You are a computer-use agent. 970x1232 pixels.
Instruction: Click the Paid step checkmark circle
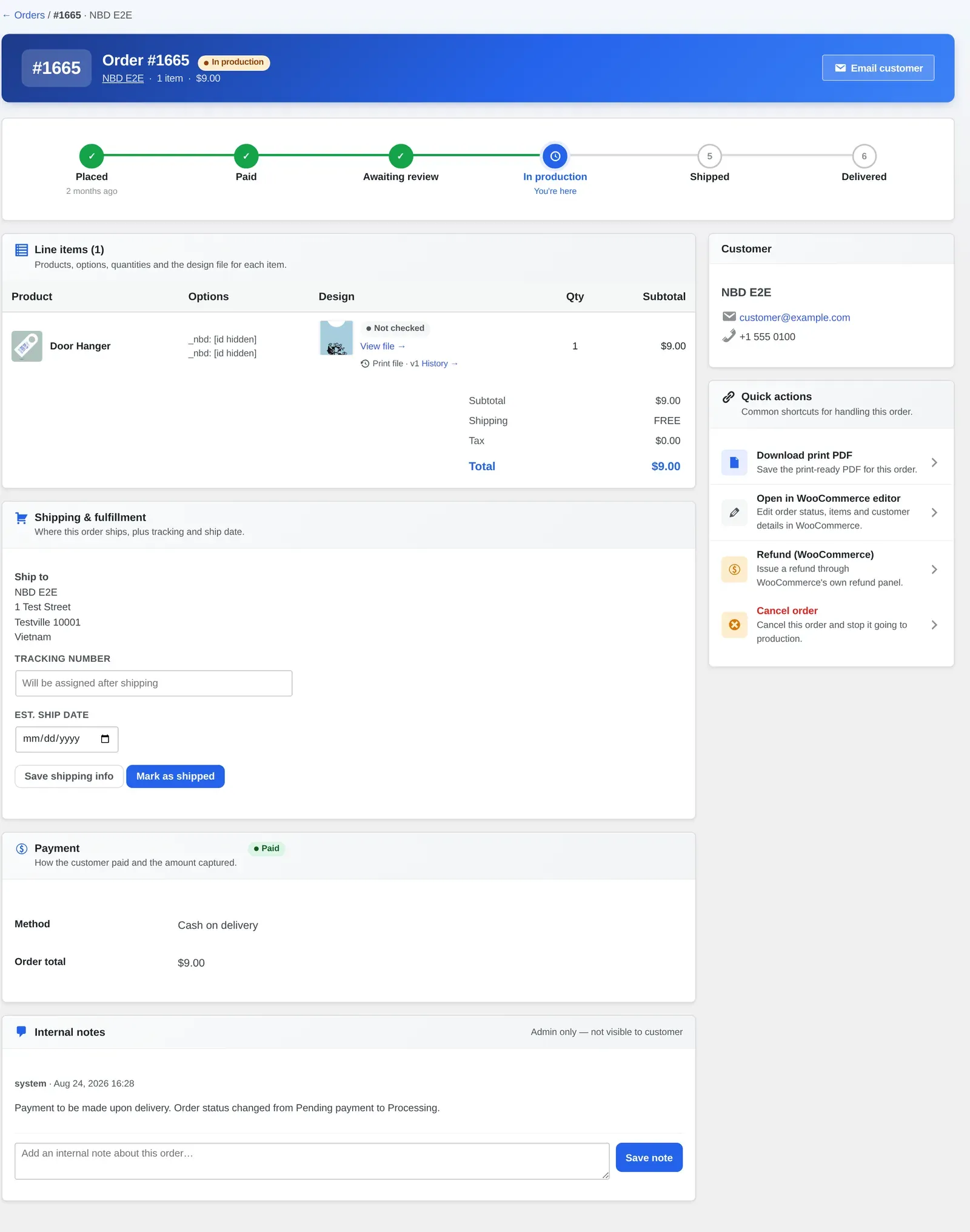click(246, 156)
